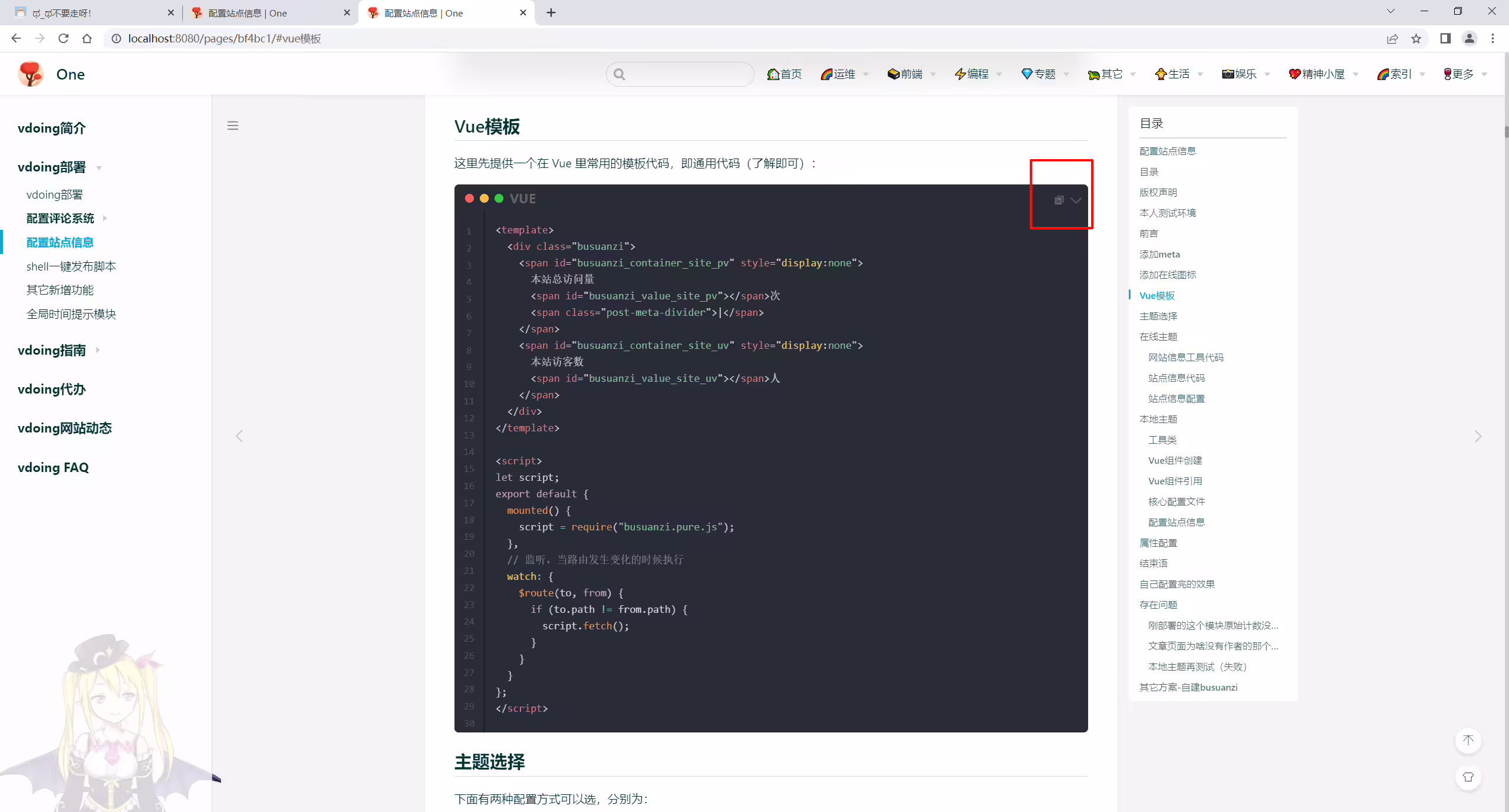Open the theme skin switcher icon
1509x812 pixels.
1468,777
